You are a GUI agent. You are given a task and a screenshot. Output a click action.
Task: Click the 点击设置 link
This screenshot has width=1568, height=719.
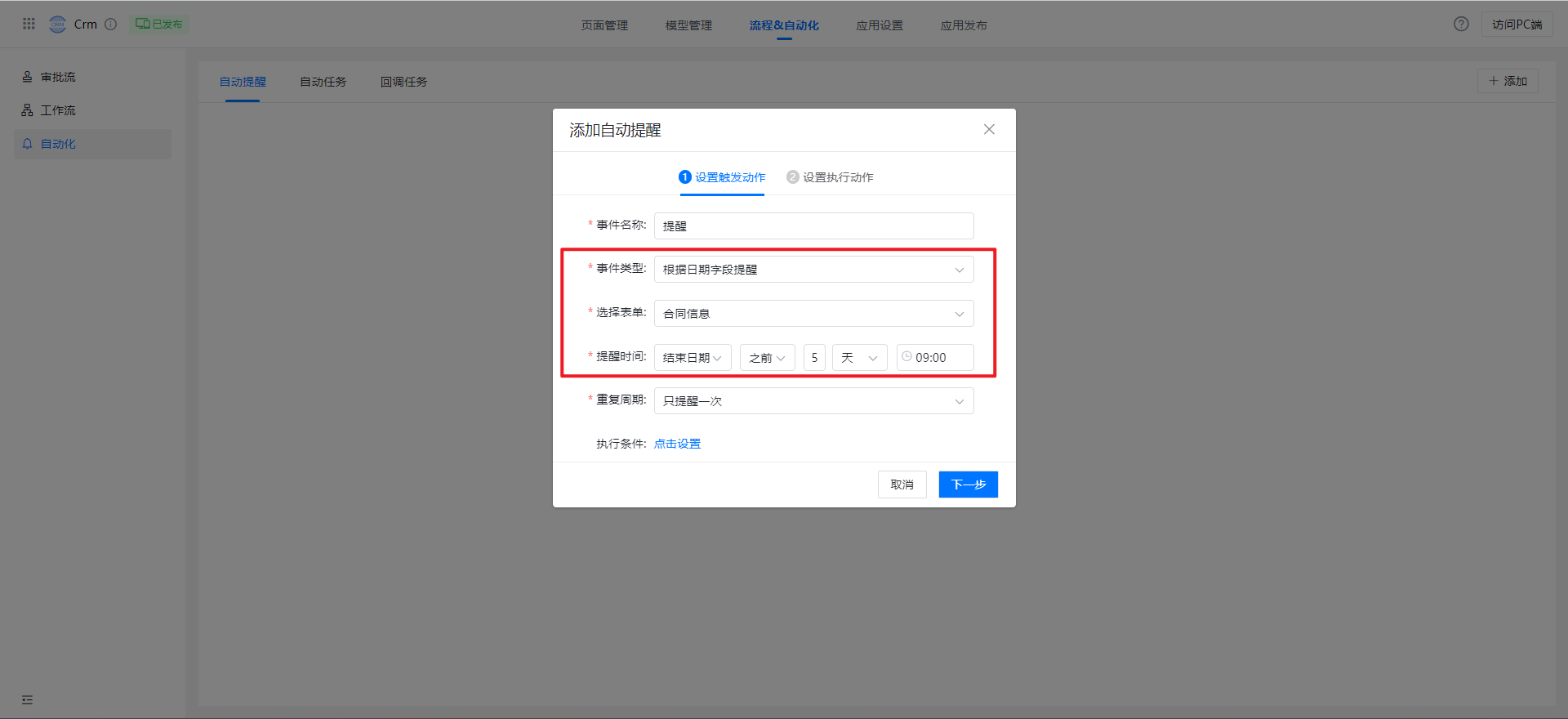point(677,444)
